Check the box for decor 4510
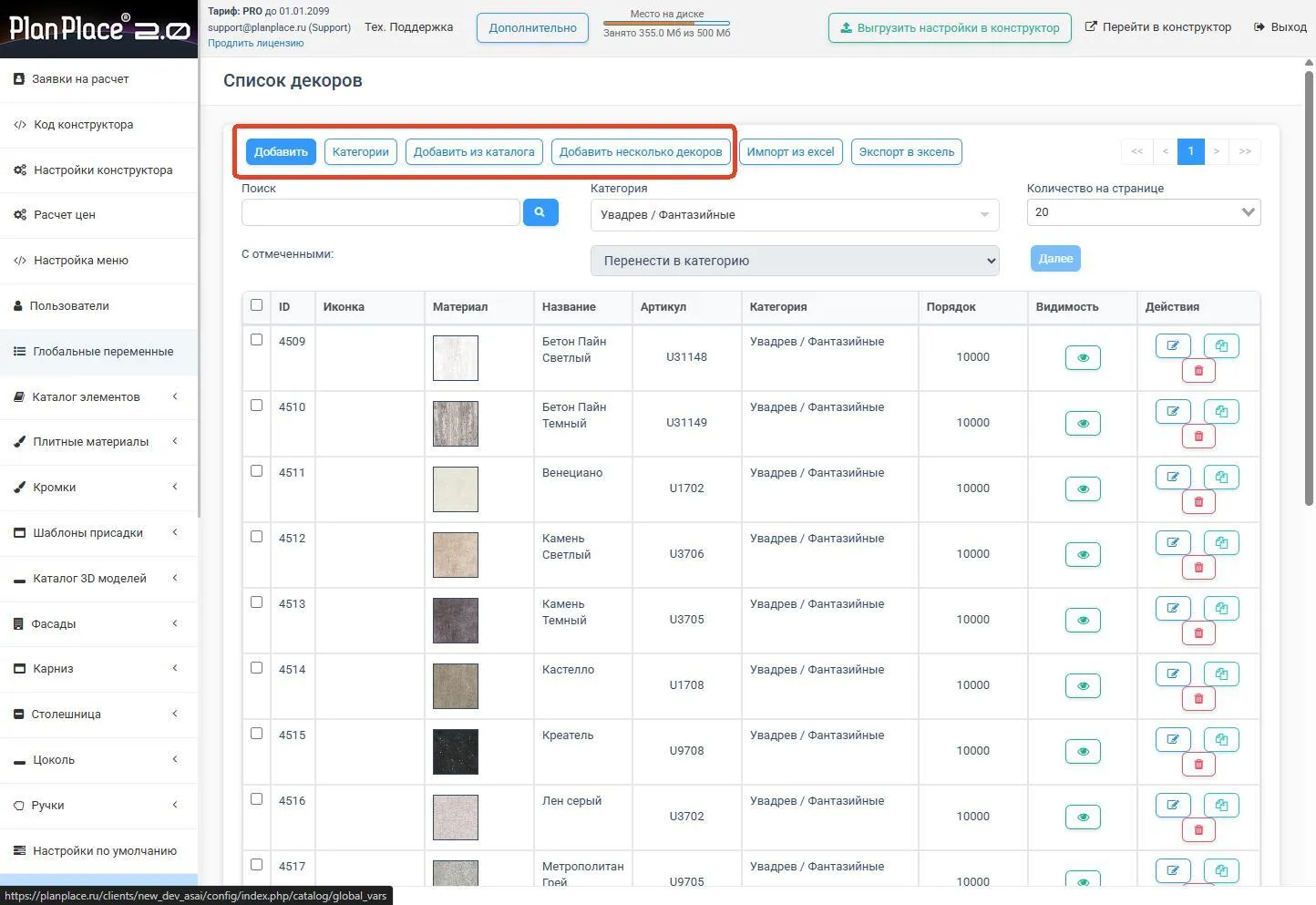1316x905 pixels. (256, 406)
